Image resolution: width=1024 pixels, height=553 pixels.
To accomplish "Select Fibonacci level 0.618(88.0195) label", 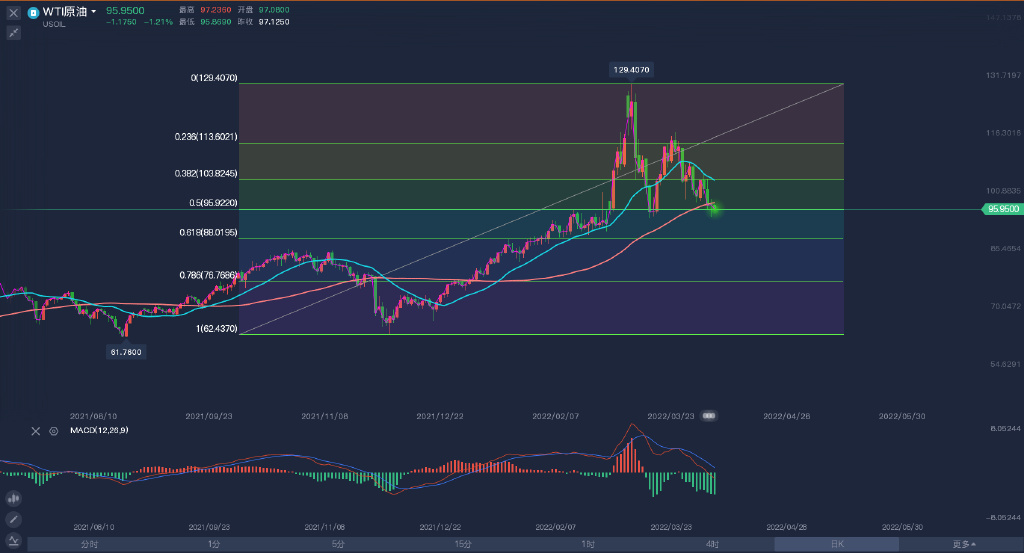I will [208, 232].
